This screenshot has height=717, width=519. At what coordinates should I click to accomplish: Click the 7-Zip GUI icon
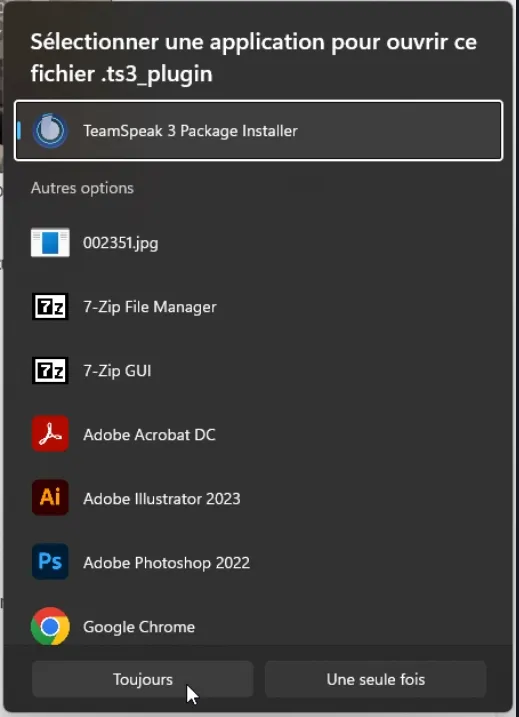click(x=50, y=370)
